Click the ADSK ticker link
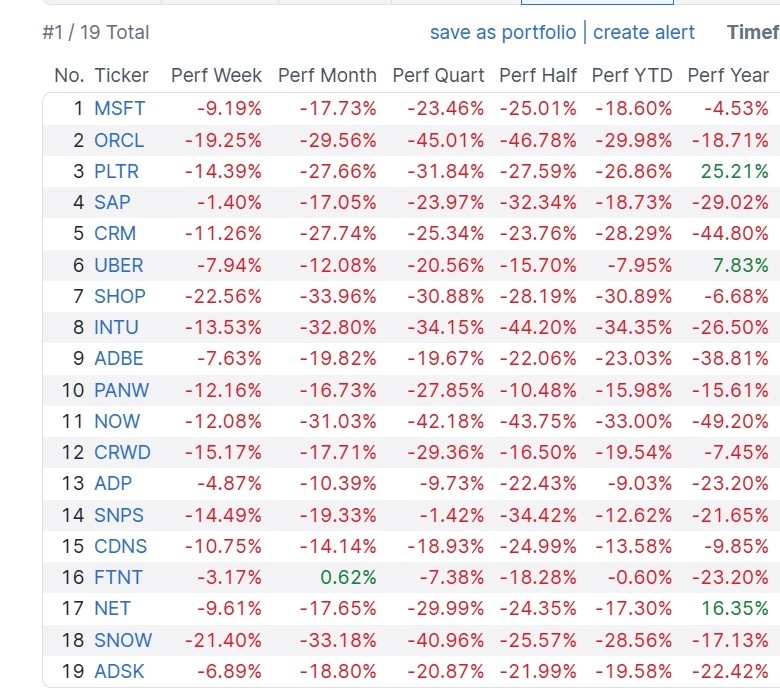 tap(120, 671)
